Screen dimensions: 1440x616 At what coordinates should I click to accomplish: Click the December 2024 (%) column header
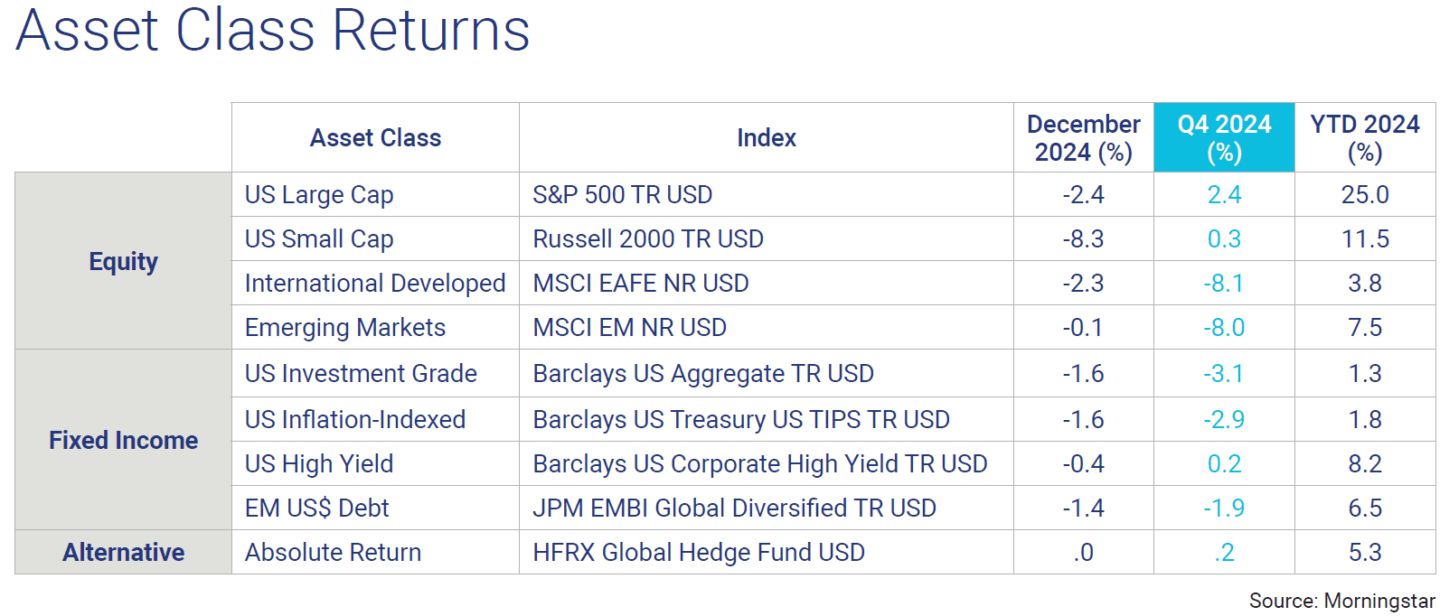coord(1083,138)
